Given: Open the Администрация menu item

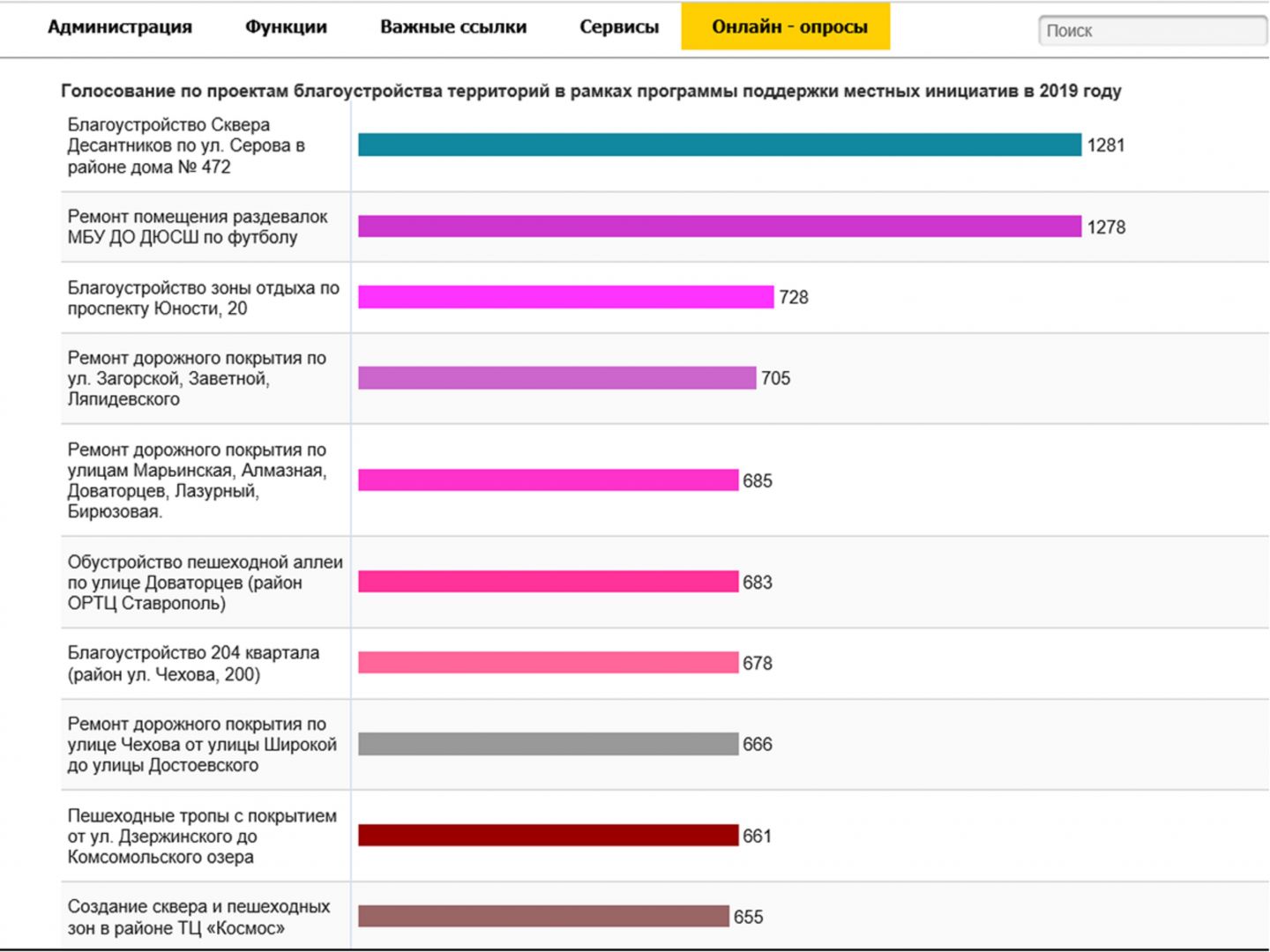Looking at the screenshot, I should 120,26.
